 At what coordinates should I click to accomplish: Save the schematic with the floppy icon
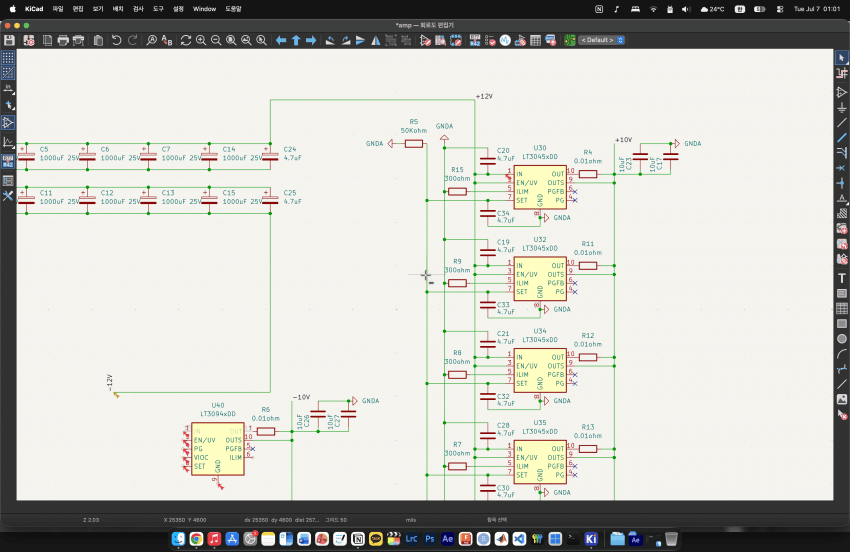[x=9, y=40]
